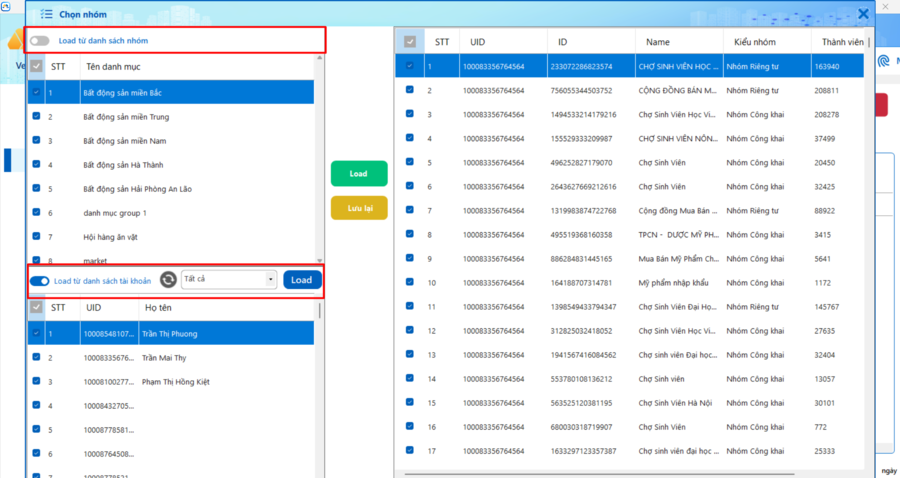Viewport: 900px width, 478px height.
Task: Uncheck checkbox for account Trần Mai Thy
Action: tap(36, 357)
